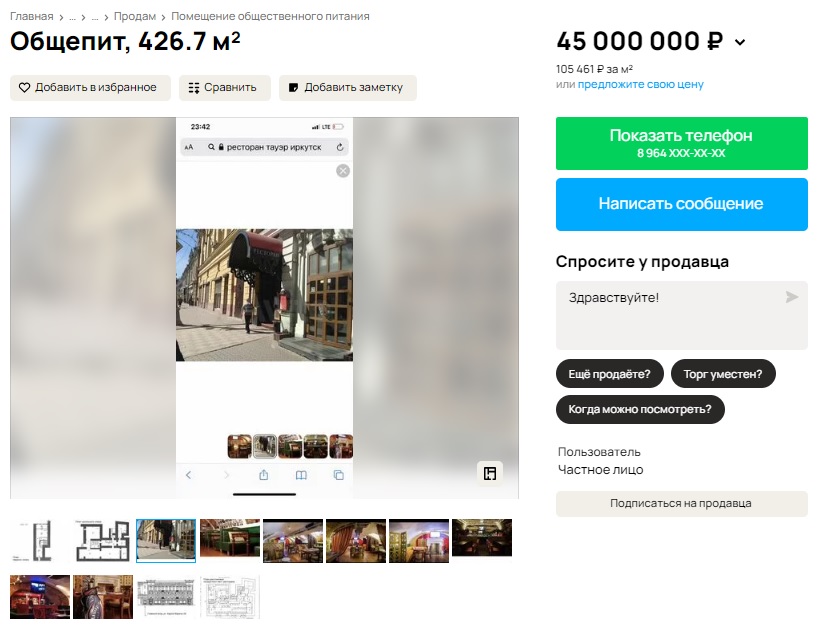Click the send message arrow icon

tap(792, 297)
